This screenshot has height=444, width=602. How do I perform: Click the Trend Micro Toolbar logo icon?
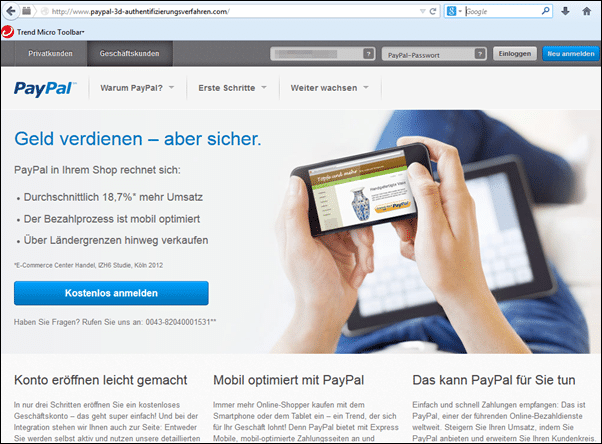point(7,32)
